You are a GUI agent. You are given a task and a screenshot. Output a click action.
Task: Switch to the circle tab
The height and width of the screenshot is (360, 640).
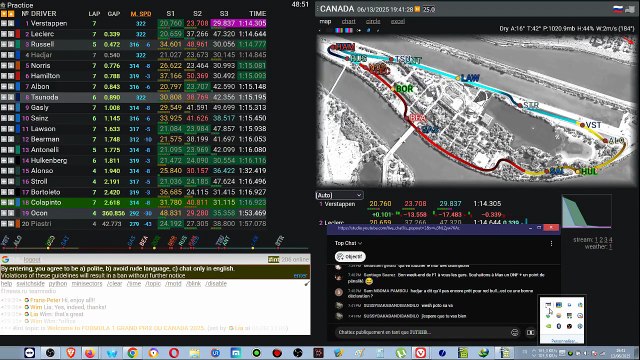coord(373,21)
